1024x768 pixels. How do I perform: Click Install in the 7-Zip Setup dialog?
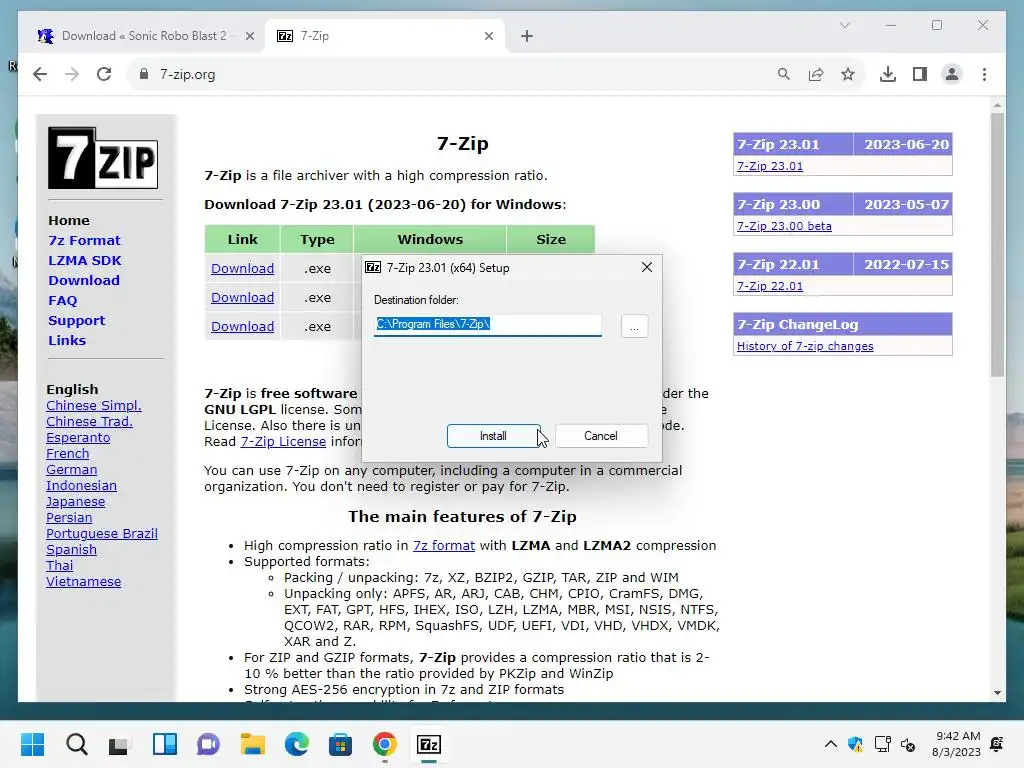[x=493, y=436]
